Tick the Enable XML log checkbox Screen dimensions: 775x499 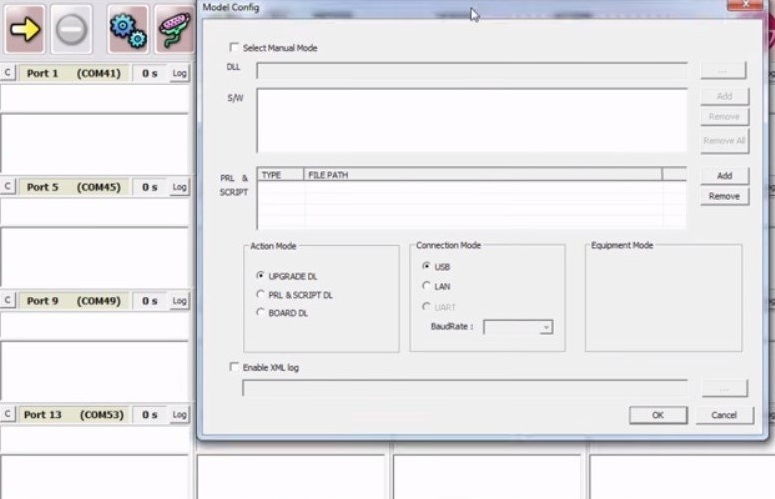[x=234, y=367]
